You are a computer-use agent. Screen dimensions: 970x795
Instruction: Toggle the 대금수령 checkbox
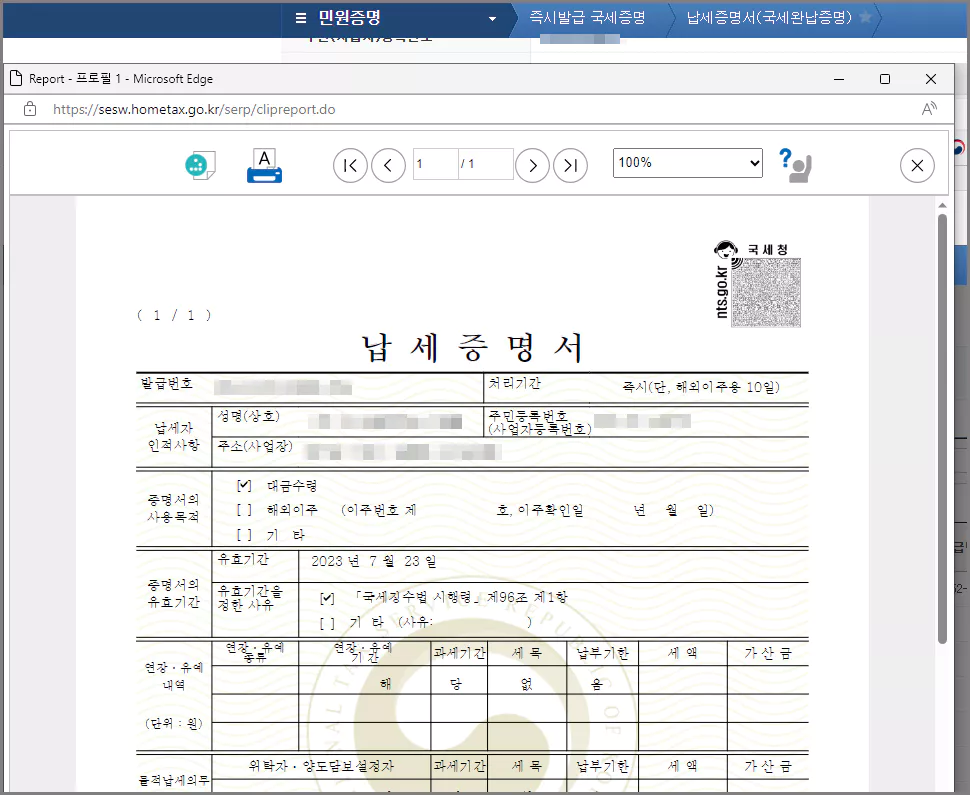click(x=244, y=486)
